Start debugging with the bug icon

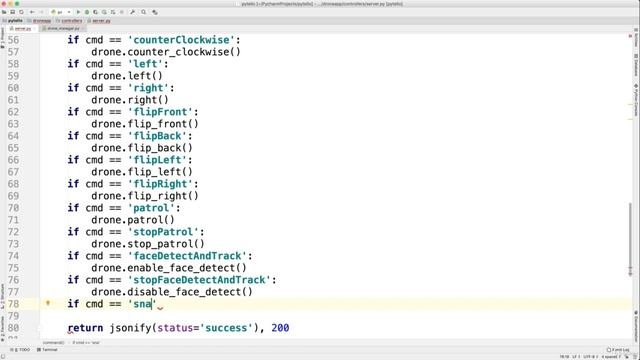tap(87, 12)
